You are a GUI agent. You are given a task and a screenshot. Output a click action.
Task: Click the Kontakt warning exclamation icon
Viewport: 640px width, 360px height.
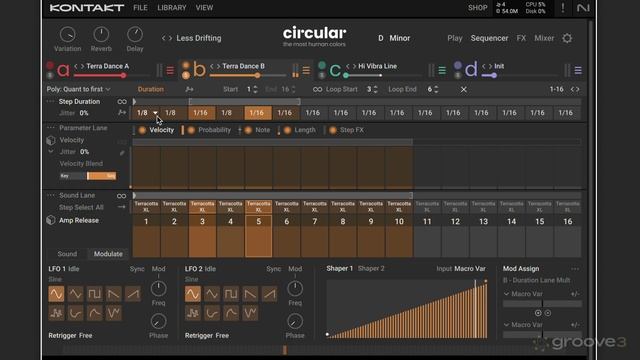[563, 8]
